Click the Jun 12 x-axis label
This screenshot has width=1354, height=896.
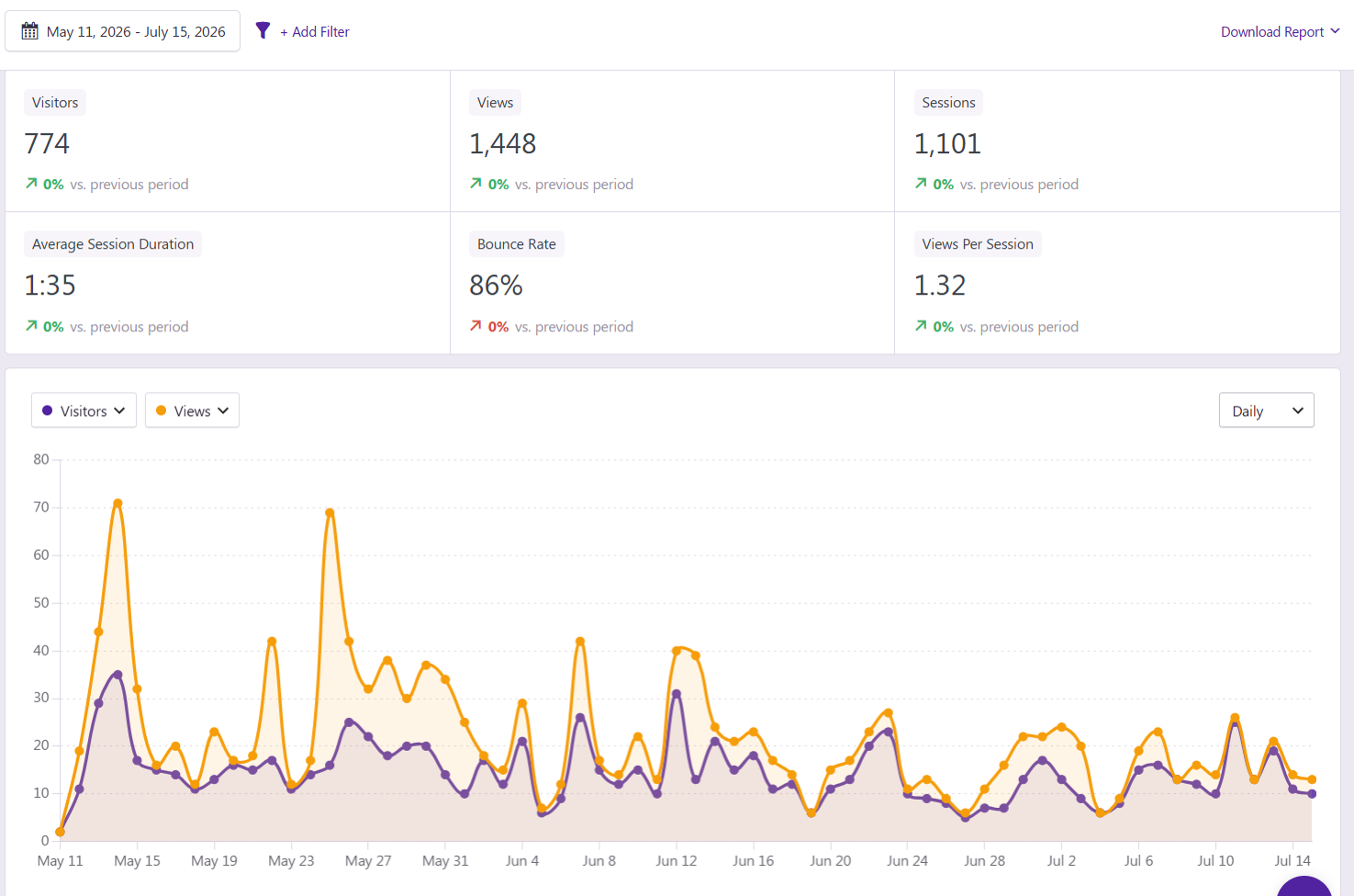[677, 861]
